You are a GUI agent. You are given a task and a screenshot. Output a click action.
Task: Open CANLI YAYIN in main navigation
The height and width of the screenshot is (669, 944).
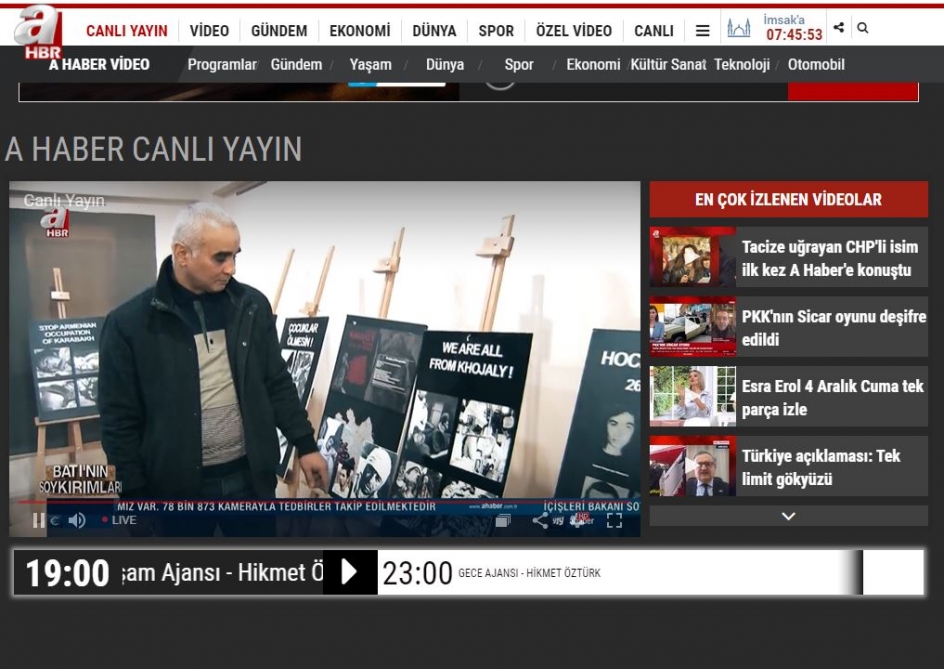click(x=126, y=31)
